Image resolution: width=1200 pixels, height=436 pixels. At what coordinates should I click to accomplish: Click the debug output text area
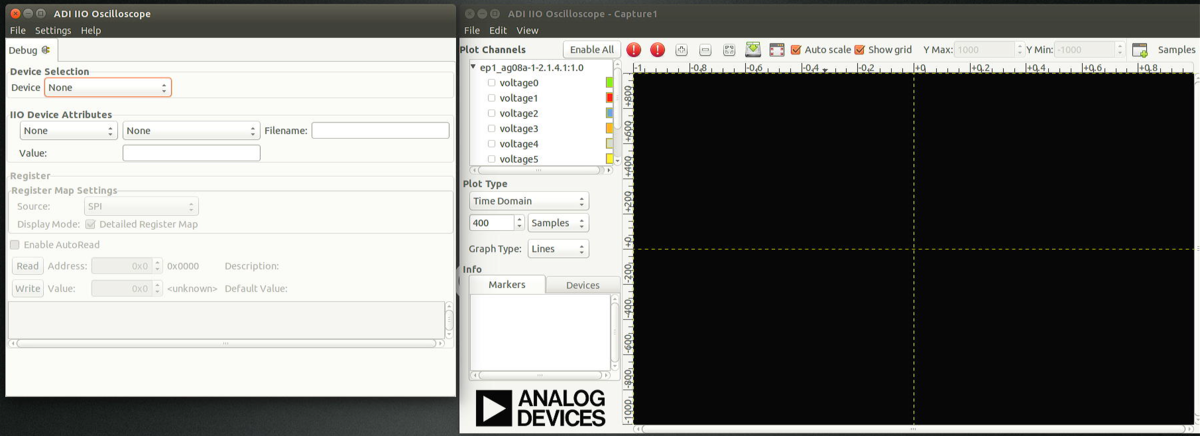point(225,319)
